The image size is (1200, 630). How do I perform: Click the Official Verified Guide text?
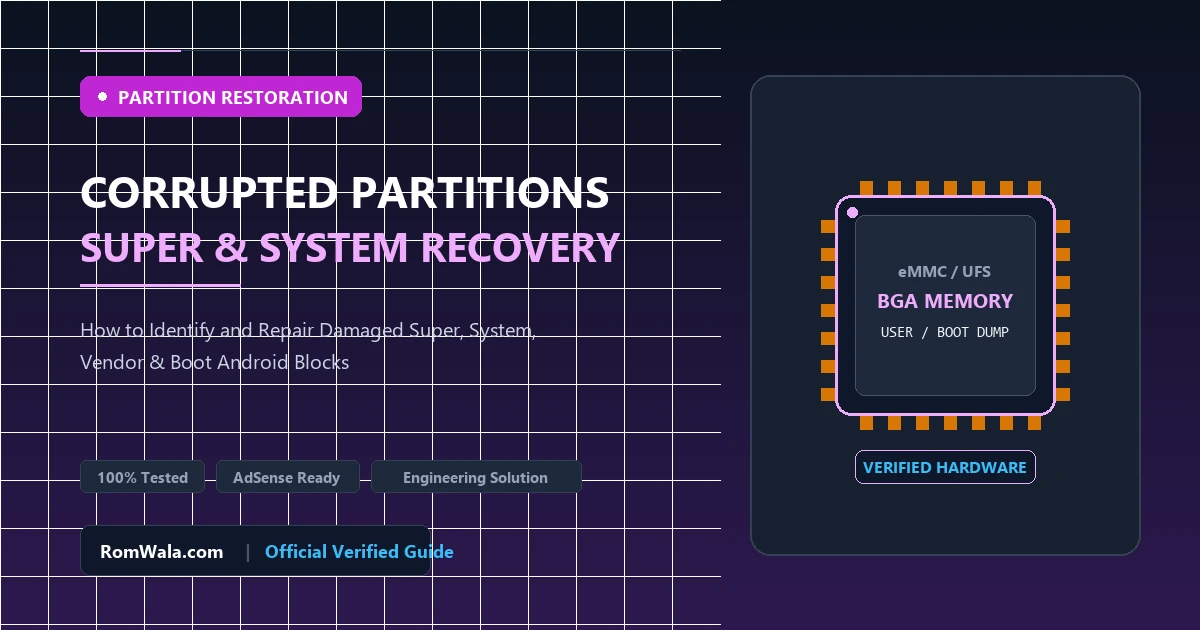(x=359, y=551)
